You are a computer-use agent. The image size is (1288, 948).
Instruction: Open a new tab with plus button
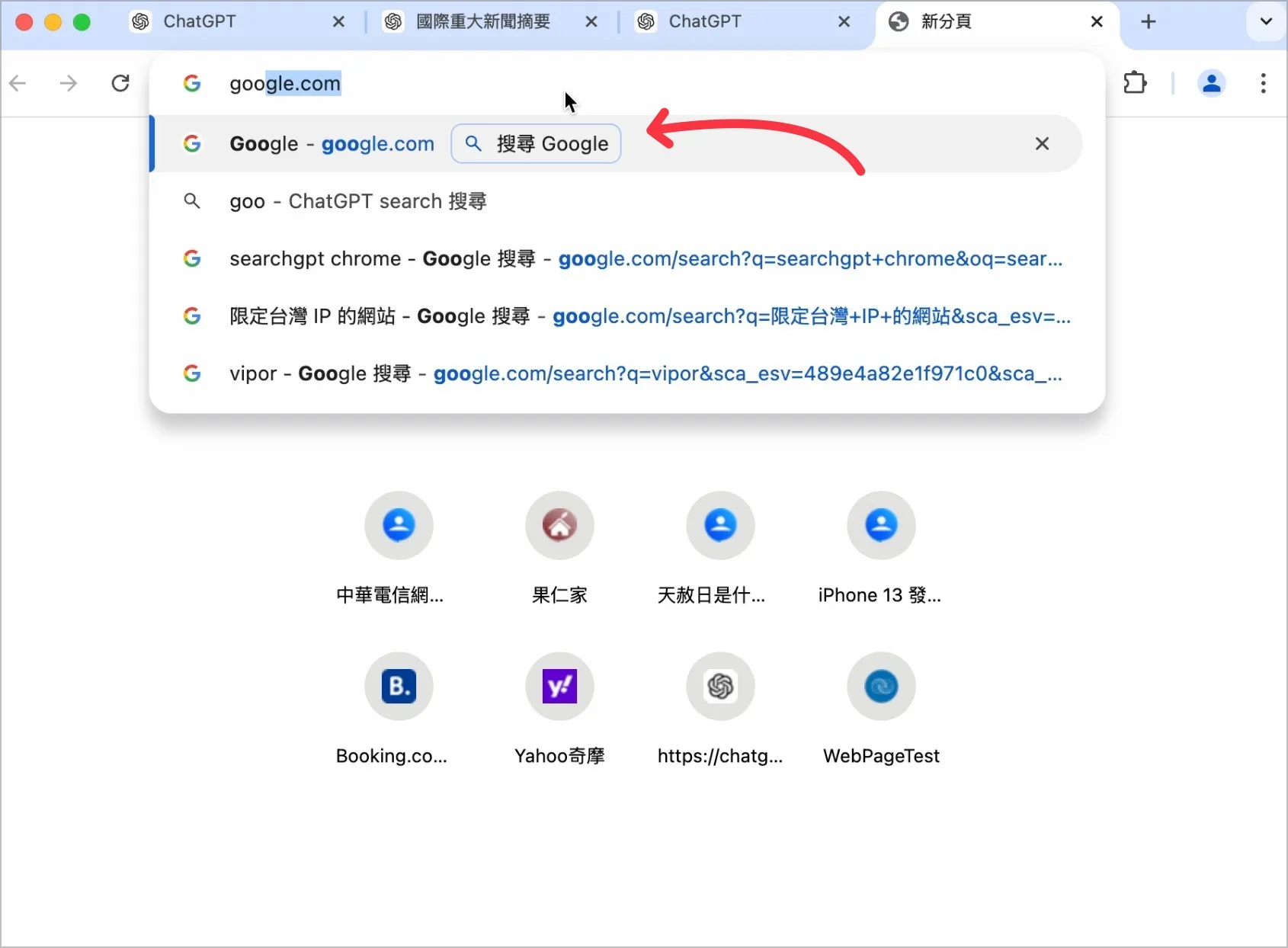tap(1149, 22)
